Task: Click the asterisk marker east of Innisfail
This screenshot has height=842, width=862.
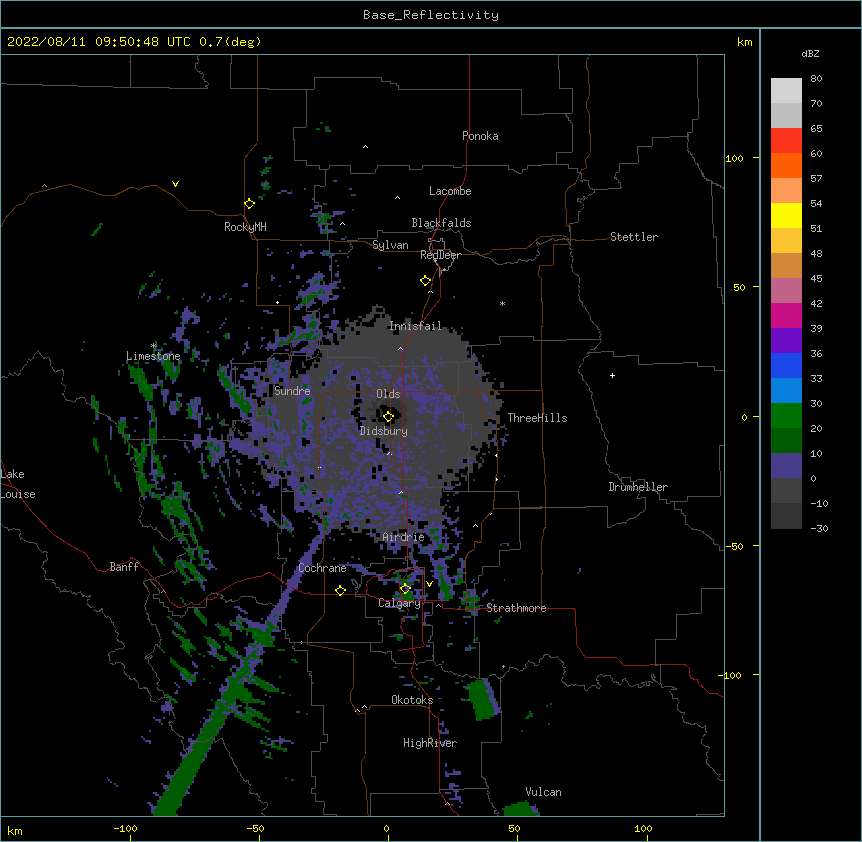Action: (x=502, y=304)
